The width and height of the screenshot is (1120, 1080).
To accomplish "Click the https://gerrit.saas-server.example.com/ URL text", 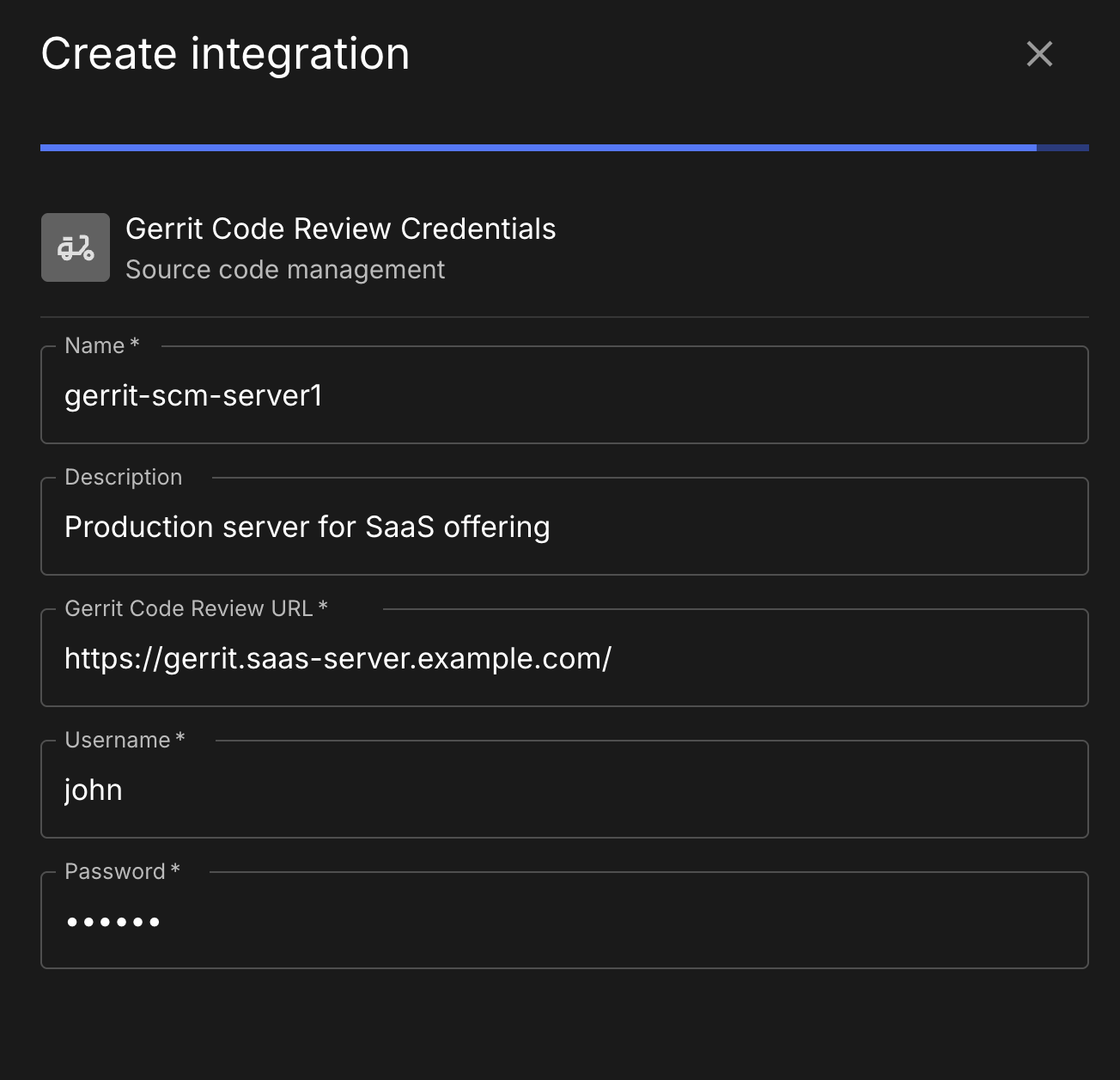I will point(338,658).
